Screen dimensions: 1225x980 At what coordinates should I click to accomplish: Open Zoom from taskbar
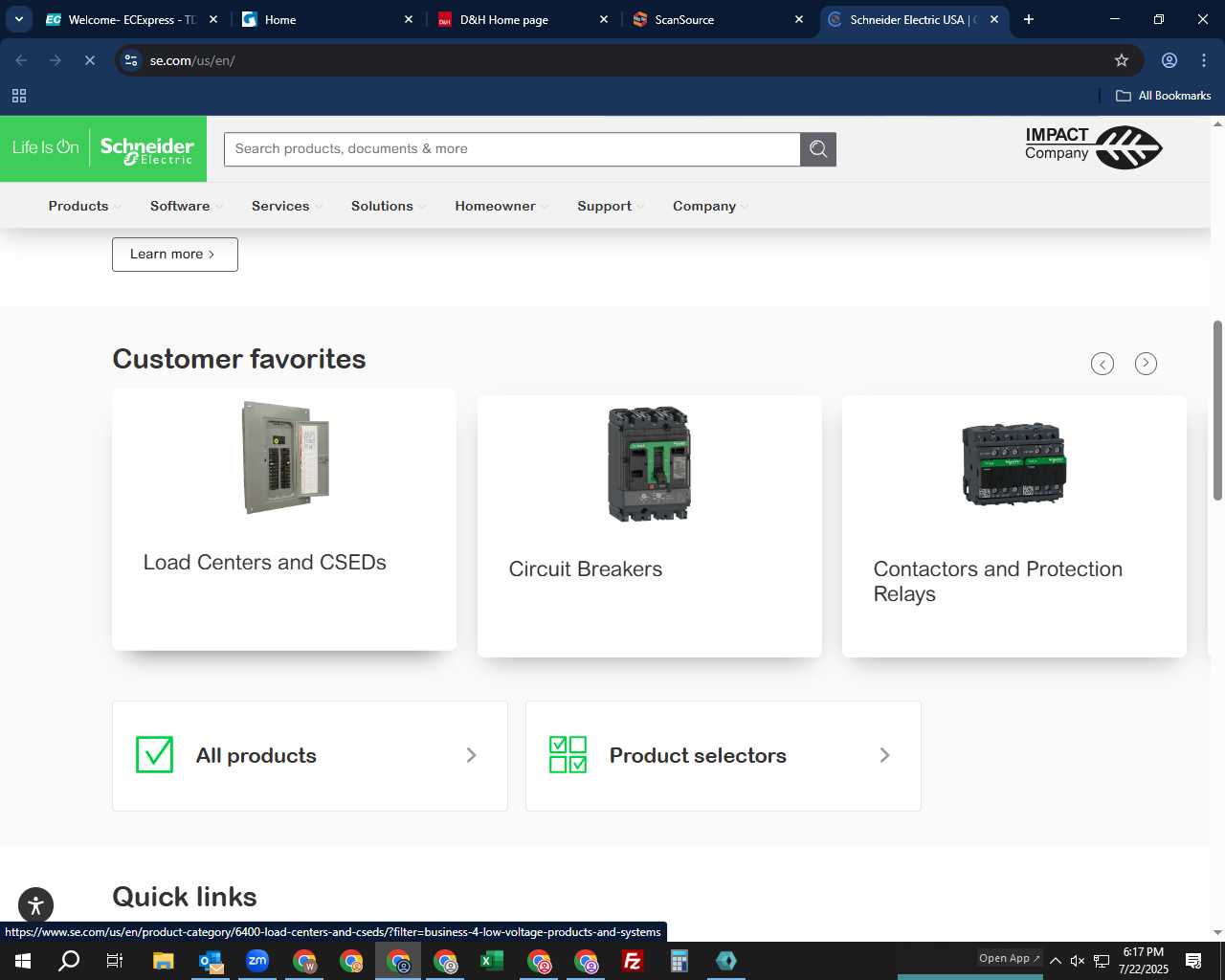pyautogui.click(x=257, y=961)
